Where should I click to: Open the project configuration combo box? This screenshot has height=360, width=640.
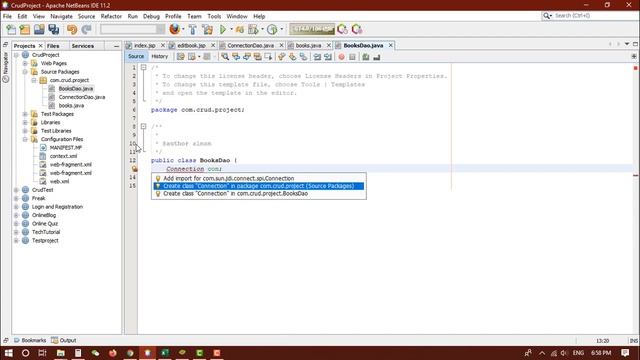click(x=132, y=29)
